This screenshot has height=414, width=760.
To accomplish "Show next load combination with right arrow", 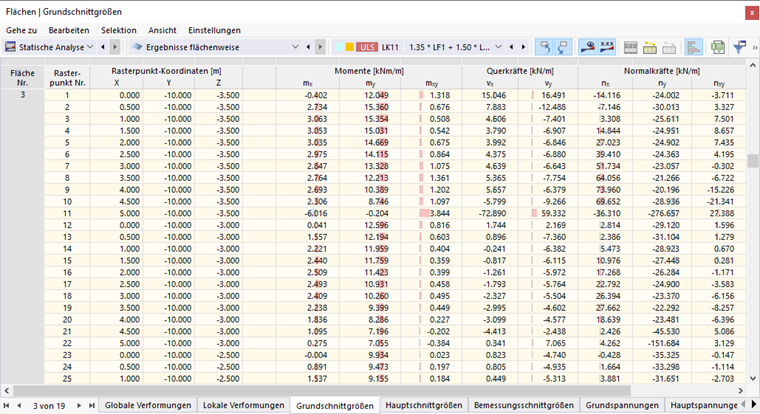I will pyautogui.click(x=523, y=47).
